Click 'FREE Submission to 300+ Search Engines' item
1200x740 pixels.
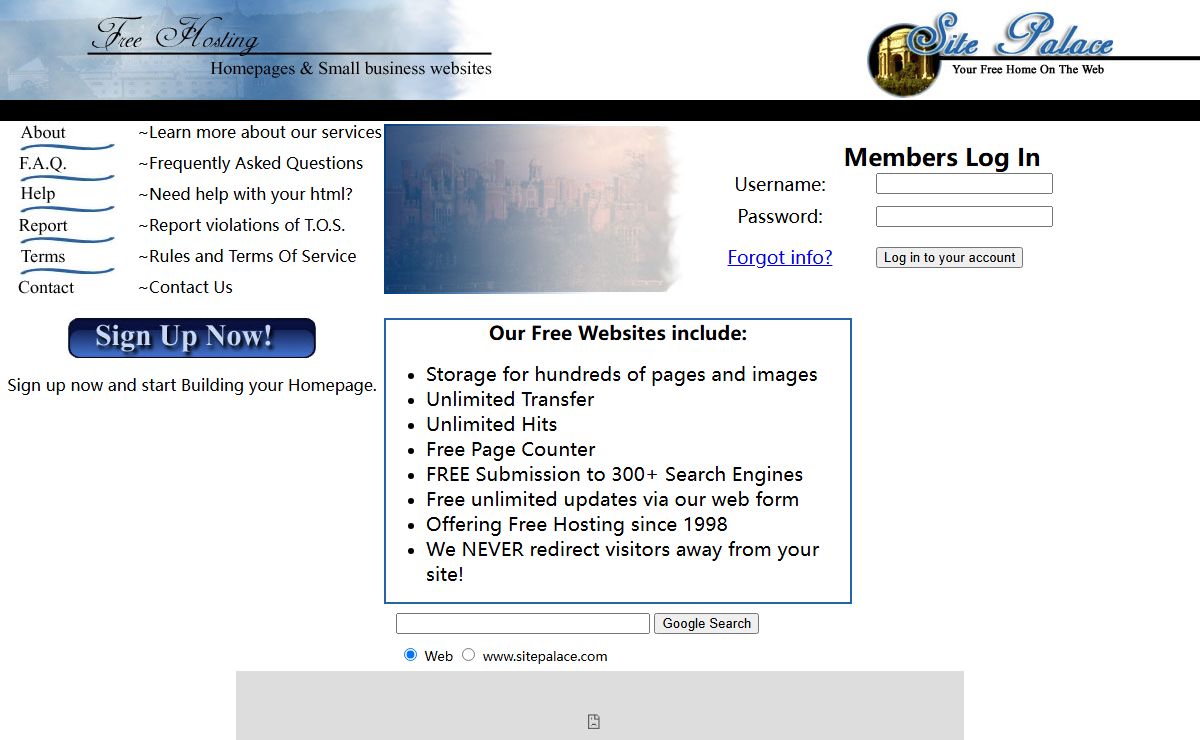coord(615,474)
